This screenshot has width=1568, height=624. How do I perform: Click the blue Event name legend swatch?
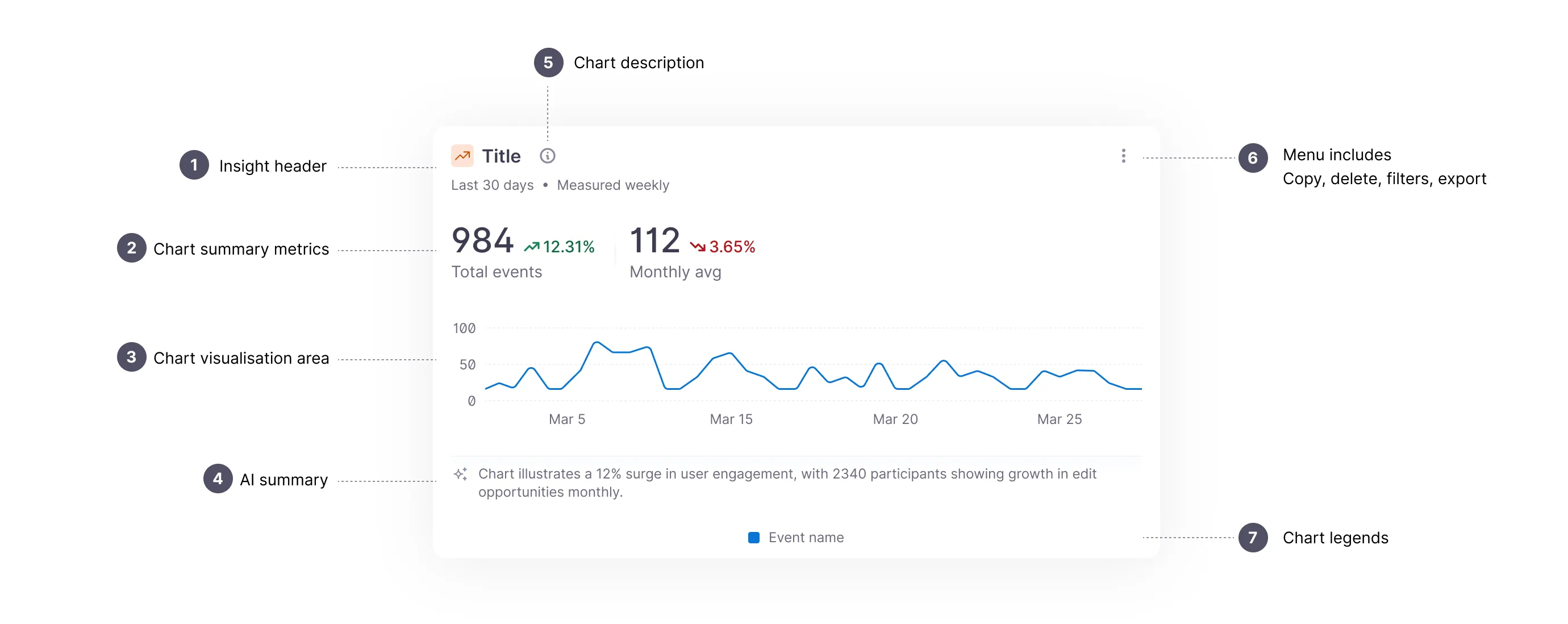point(753,538)
